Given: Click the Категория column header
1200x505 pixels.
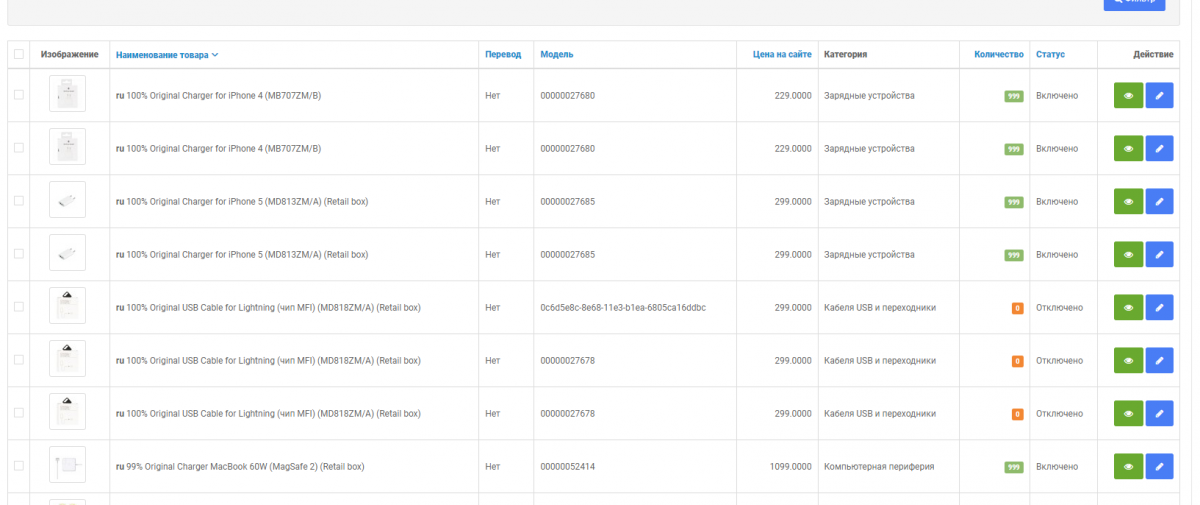Looking at the screenshot, I should pos(845,55).
